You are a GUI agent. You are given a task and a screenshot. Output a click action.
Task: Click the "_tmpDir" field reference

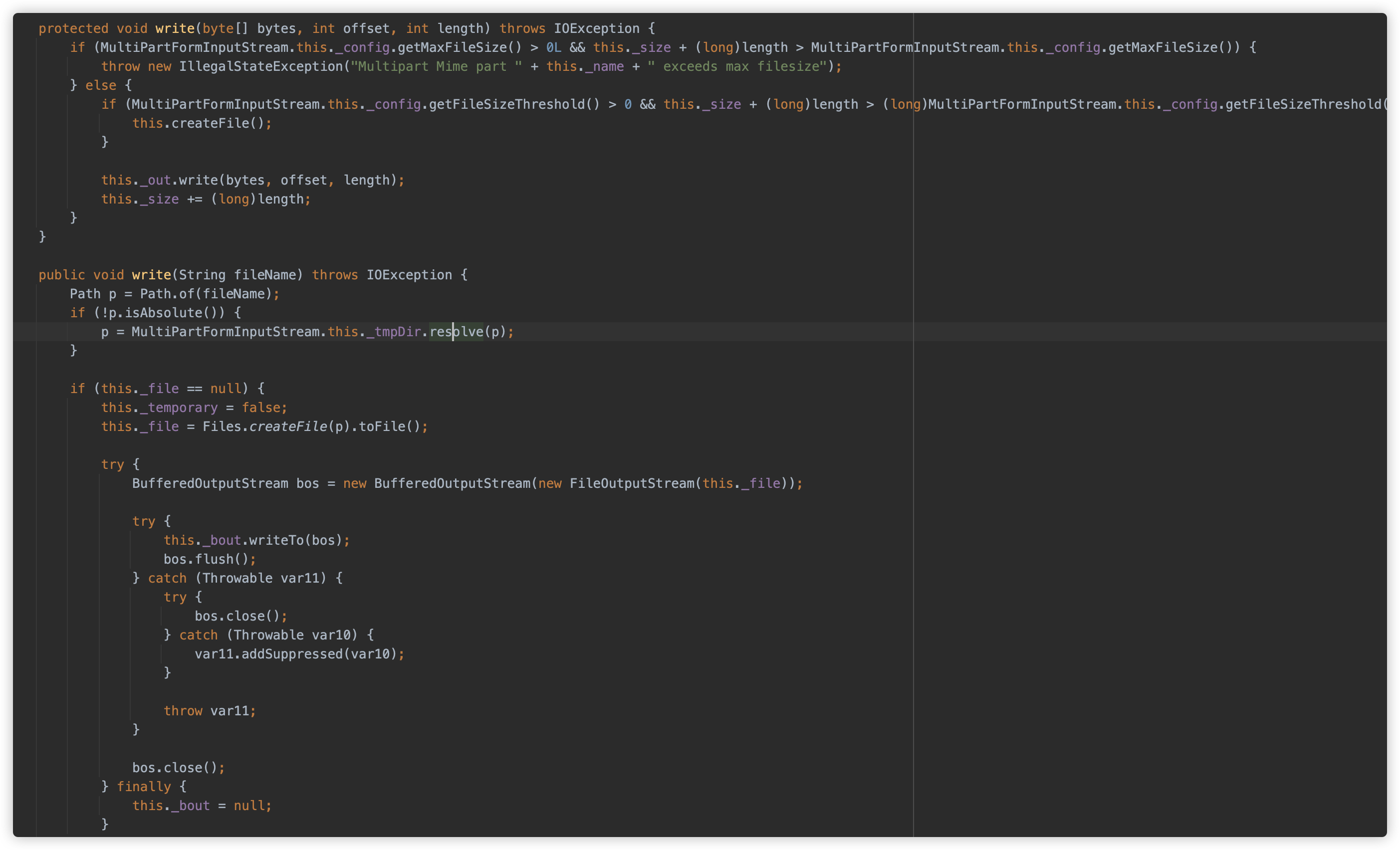point(394,332)
